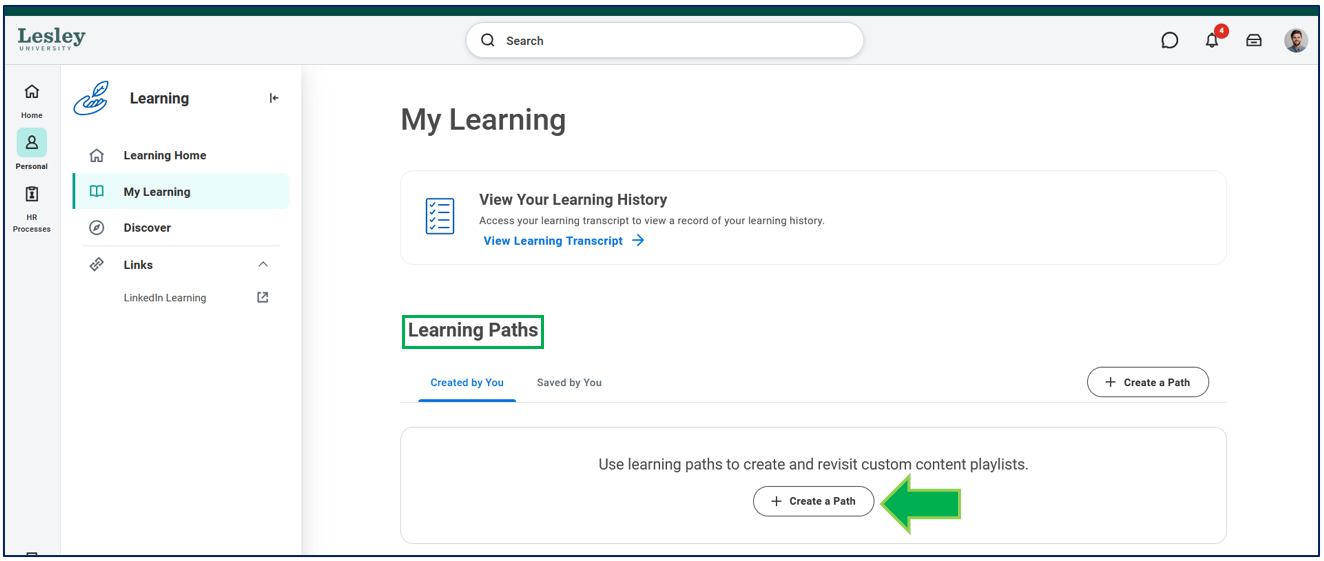
Task: Open the user profile avatar
Action: coord(1296,41)
